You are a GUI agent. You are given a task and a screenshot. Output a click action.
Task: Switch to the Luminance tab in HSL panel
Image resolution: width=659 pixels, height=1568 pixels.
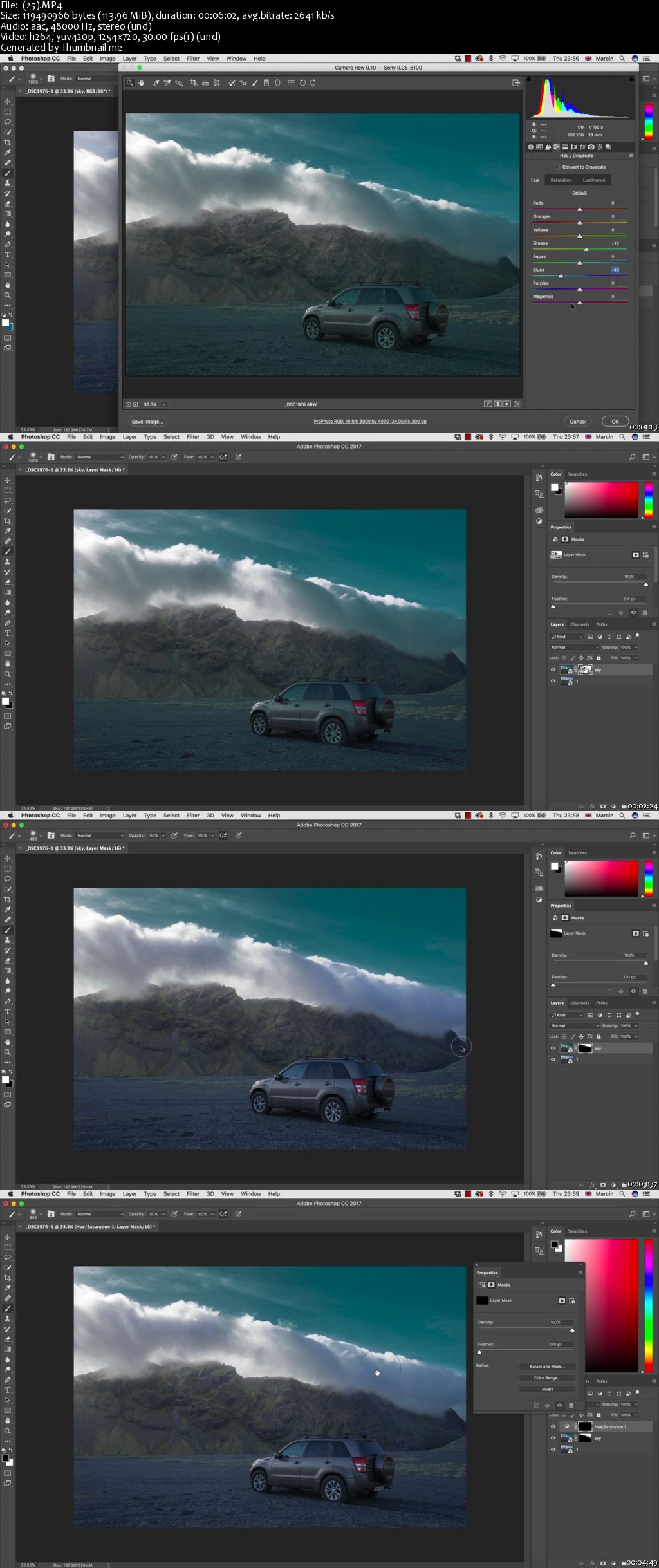coord(594,180)
